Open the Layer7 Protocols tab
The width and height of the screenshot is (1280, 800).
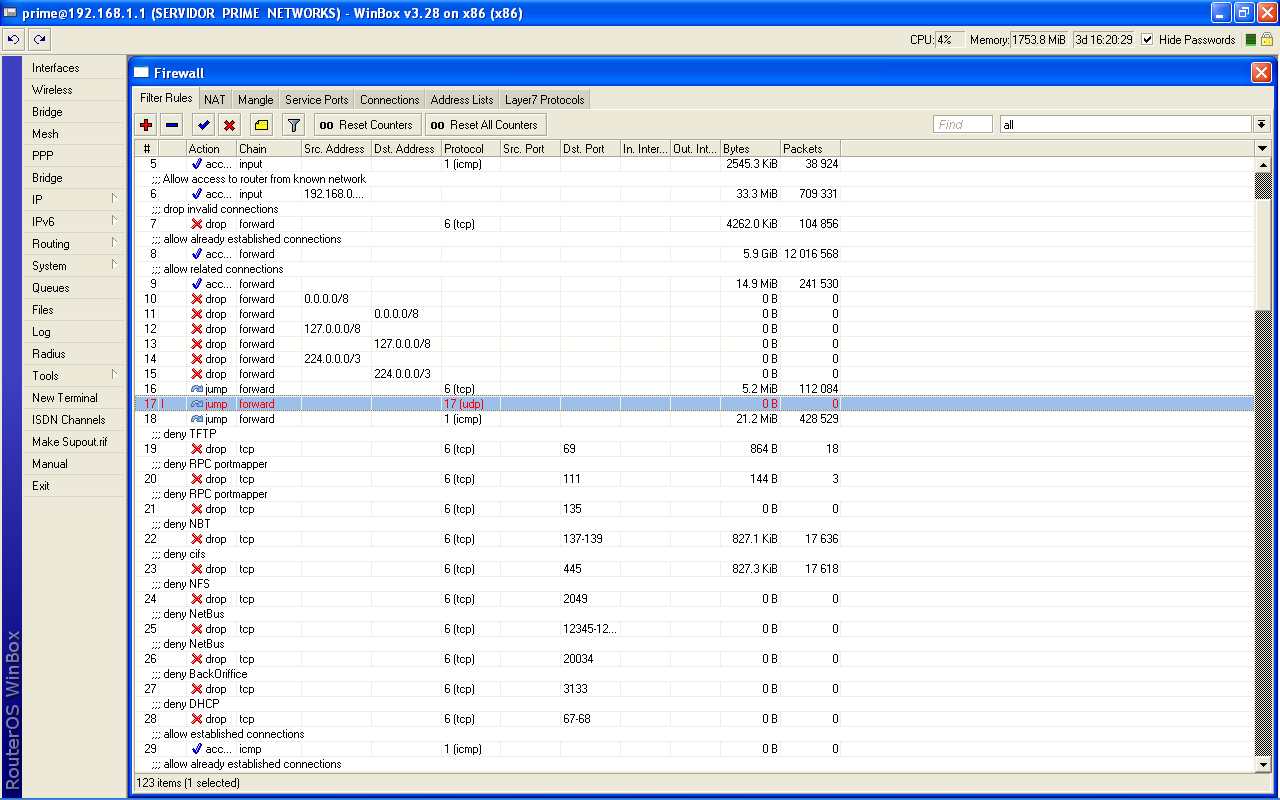click(545, 100)
